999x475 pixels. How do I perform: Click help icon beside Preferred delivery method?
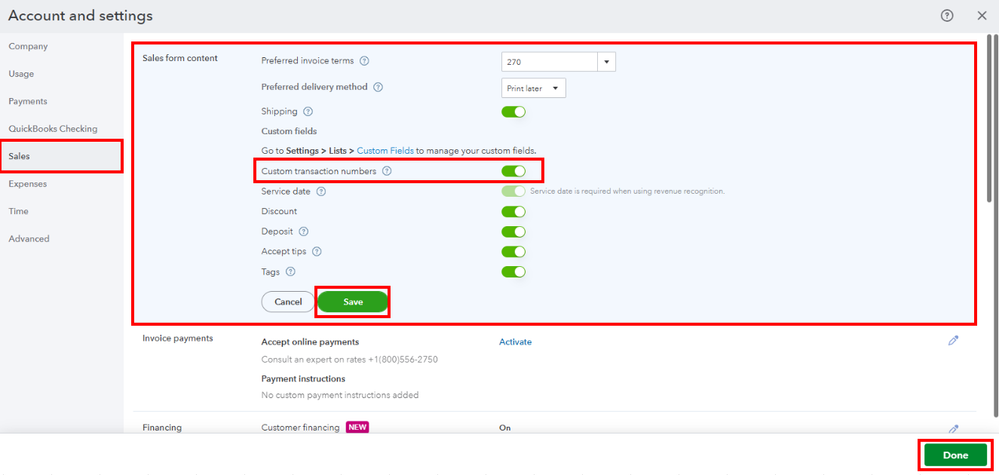click(378, 87)
